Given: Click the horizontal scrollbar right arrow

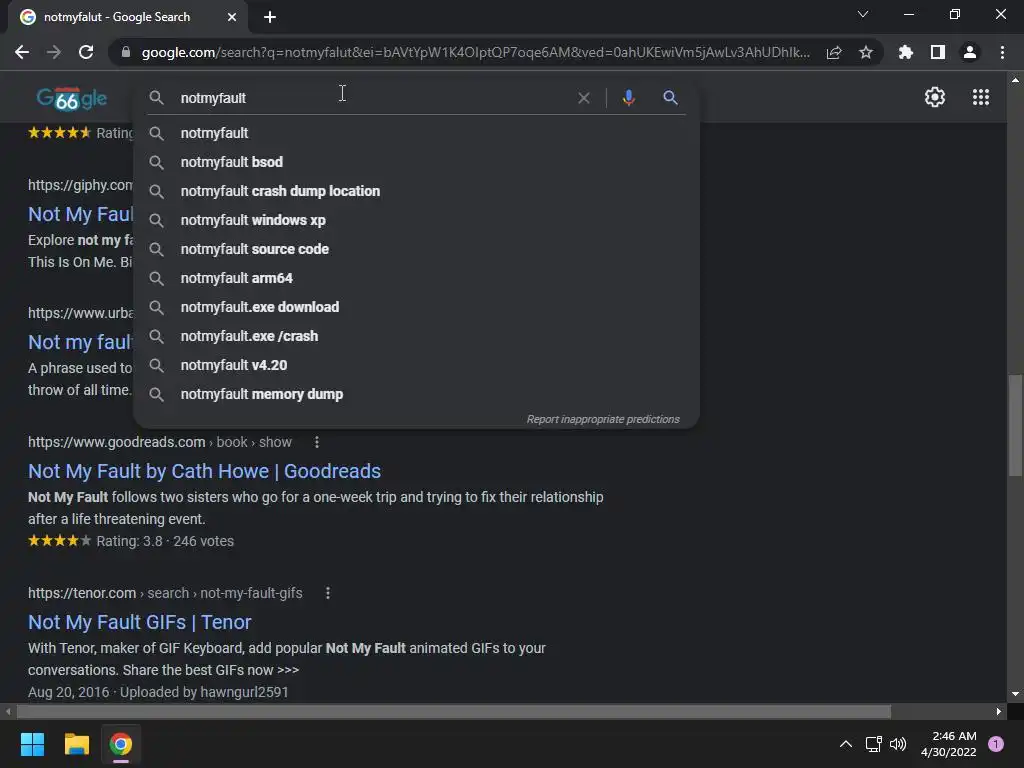Looking at the screenshot, I should [999, 711].
